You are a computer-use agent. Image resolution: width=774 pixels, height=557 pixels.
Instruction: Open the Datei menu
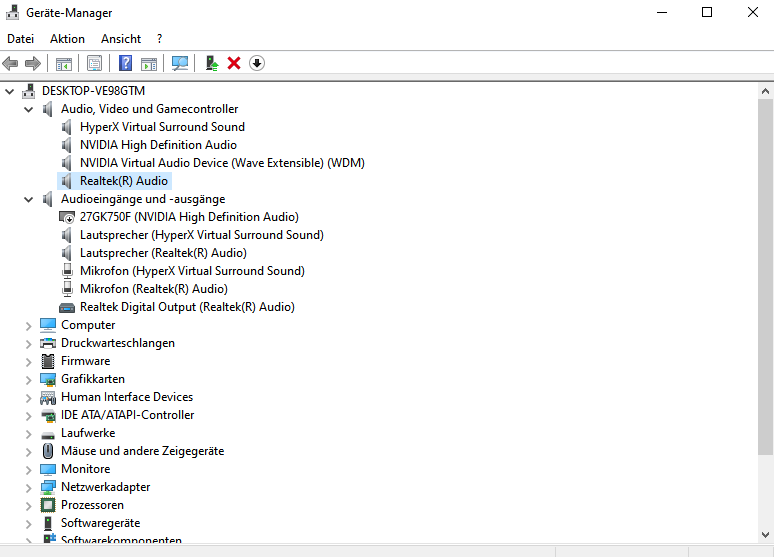pyautogui.click(x=20, y=39)
